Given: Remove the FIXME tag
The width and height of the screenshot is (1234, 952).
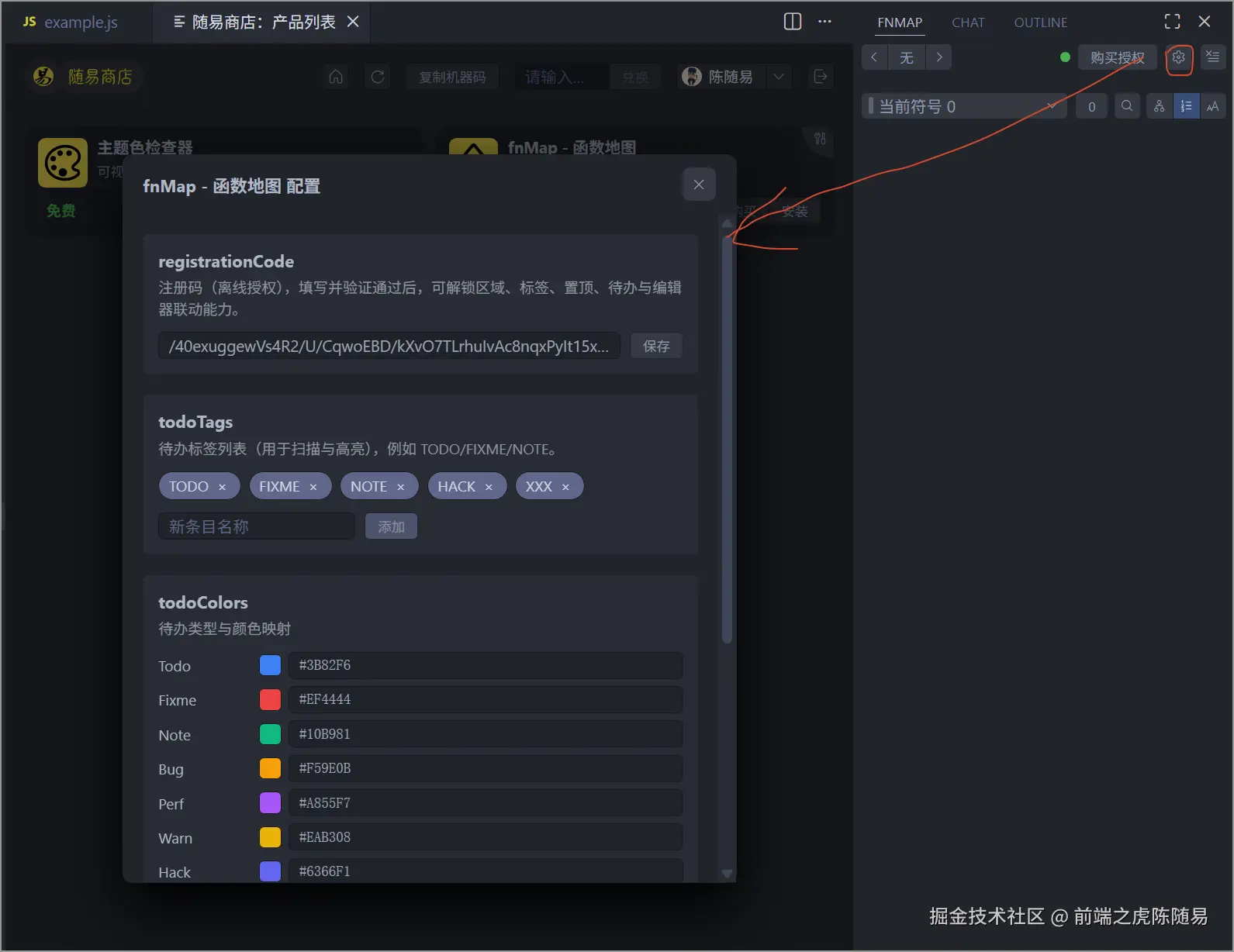Looking at the screenshot, I should pos(313,487).
